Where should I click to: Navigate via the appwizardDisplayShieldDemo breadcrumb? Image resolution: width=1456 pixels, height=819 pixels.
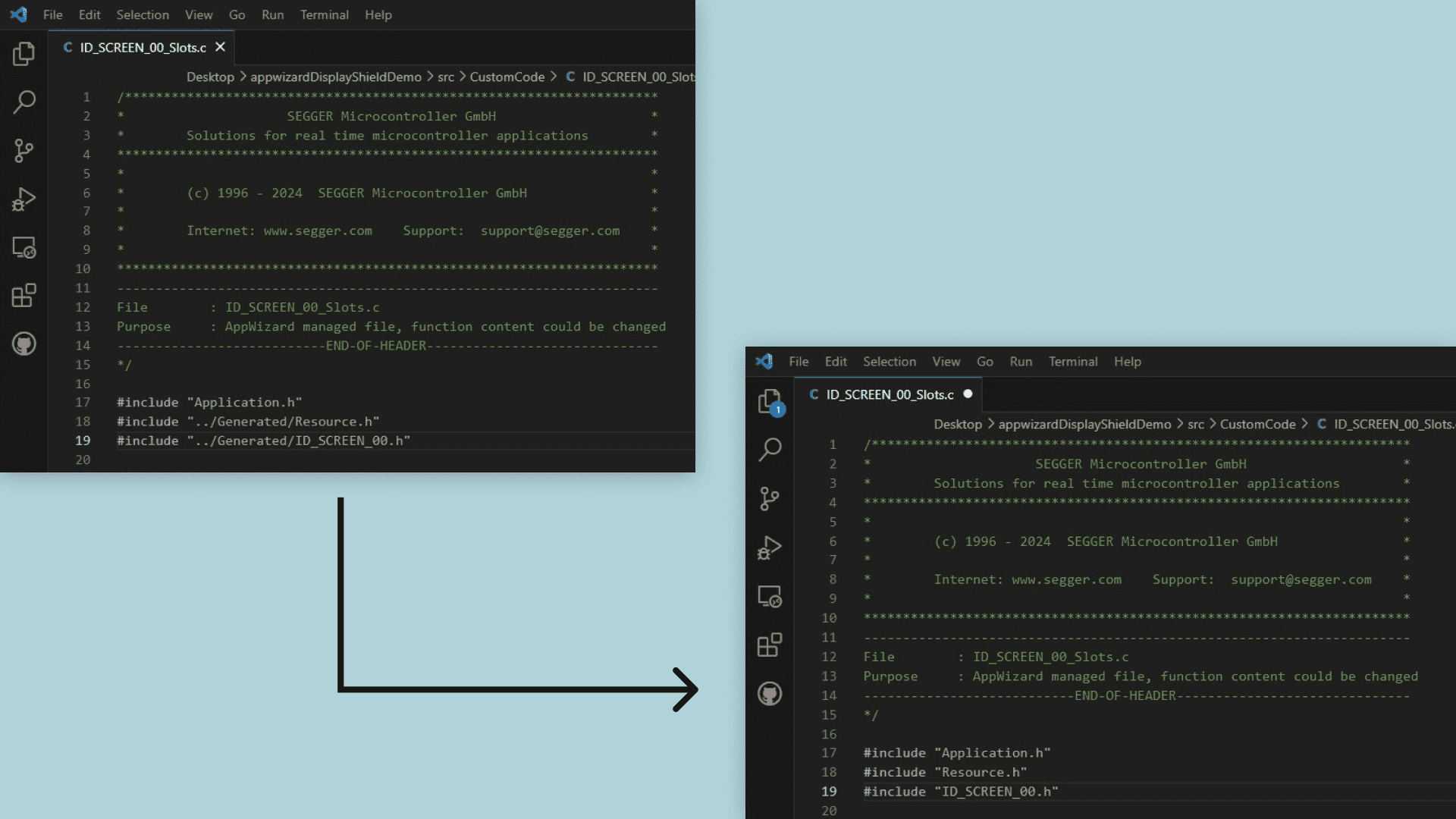coord(336,77)
